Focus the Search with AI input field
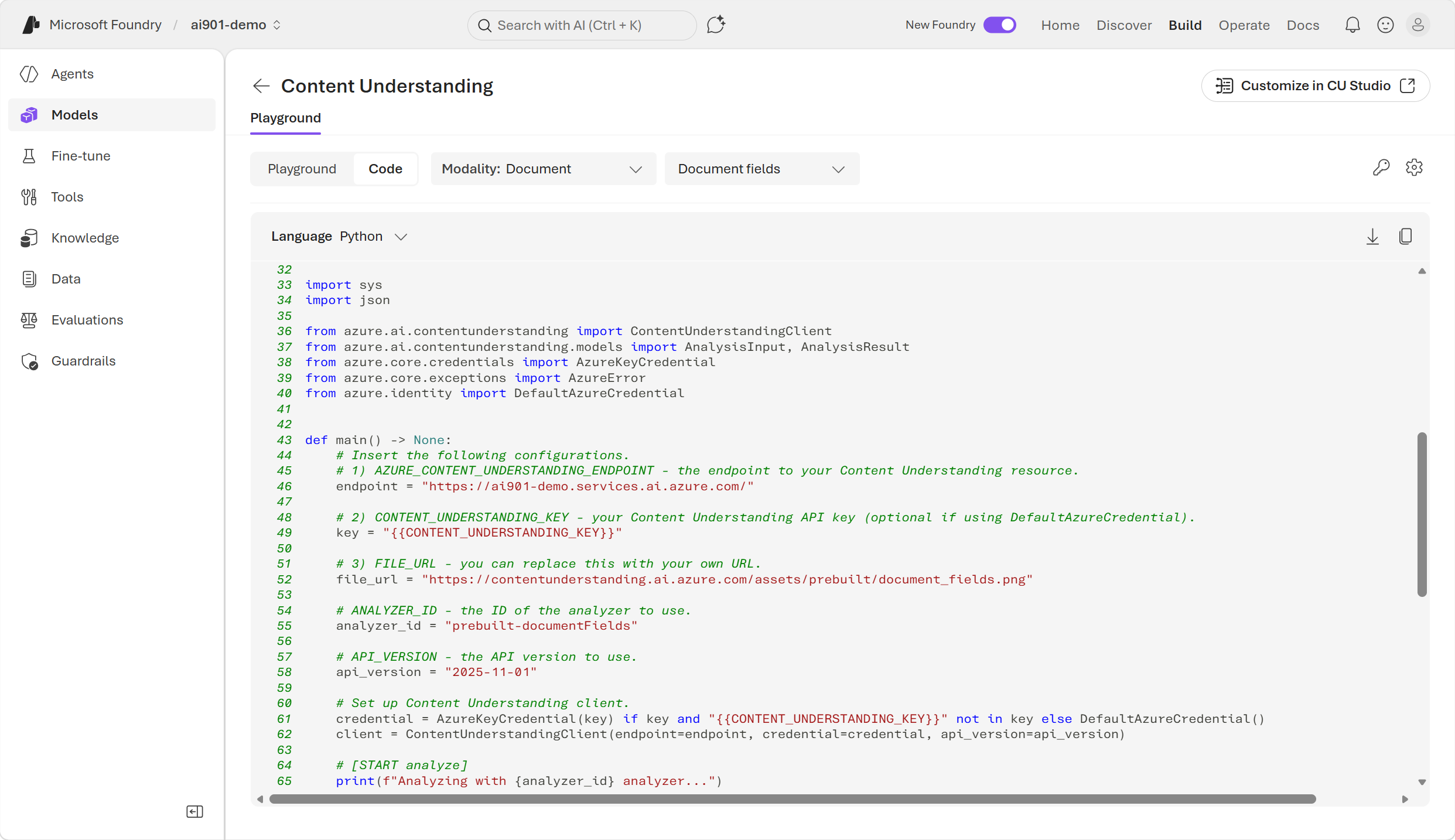 click(x=582, y=25)
